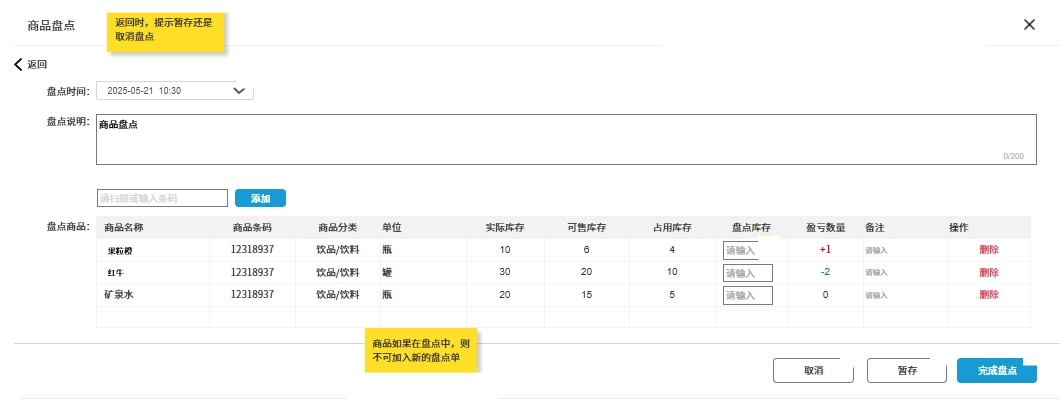Click the blue 添加 button

(260, 198)
